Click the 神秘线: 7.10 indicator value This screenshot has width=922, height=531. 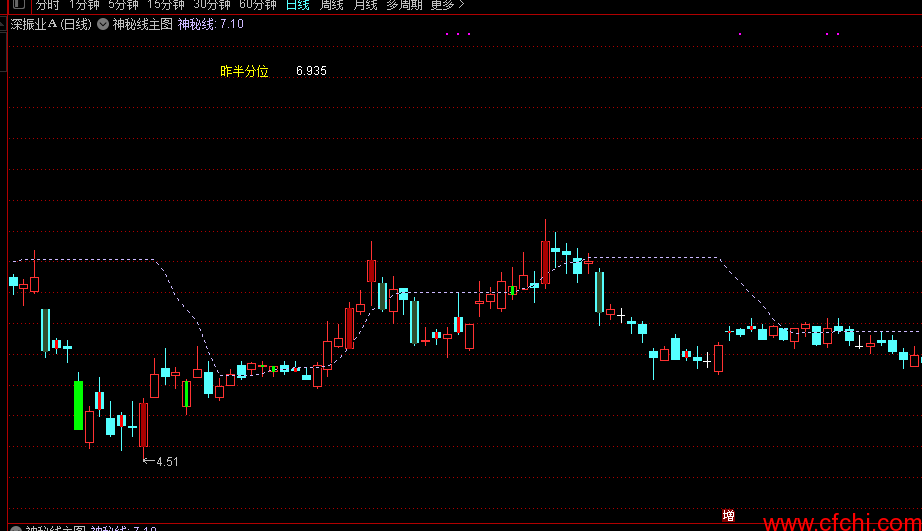[211, 24]
